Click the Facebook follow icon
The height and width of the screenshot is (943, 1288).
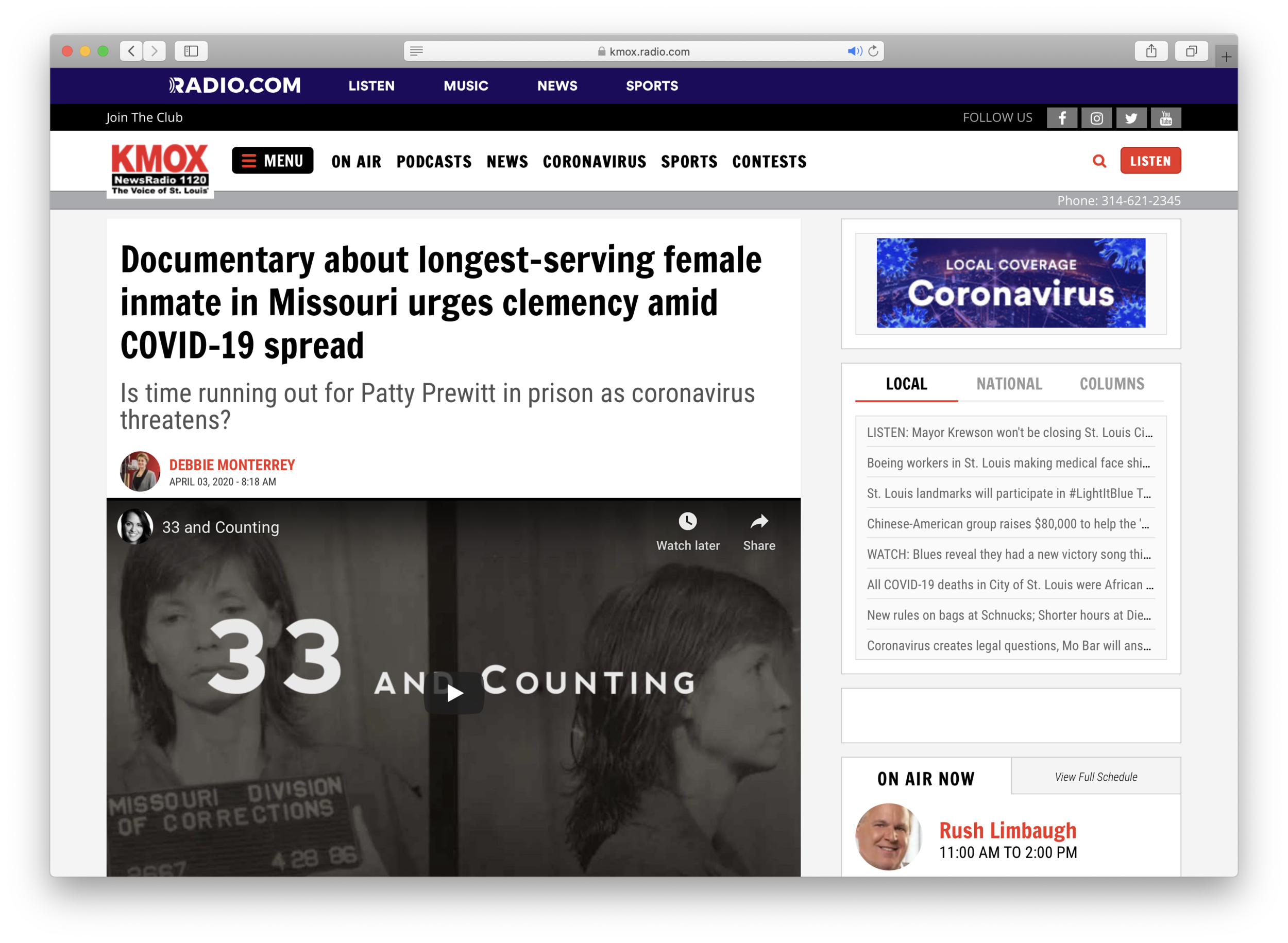[x=1061, y=118]
